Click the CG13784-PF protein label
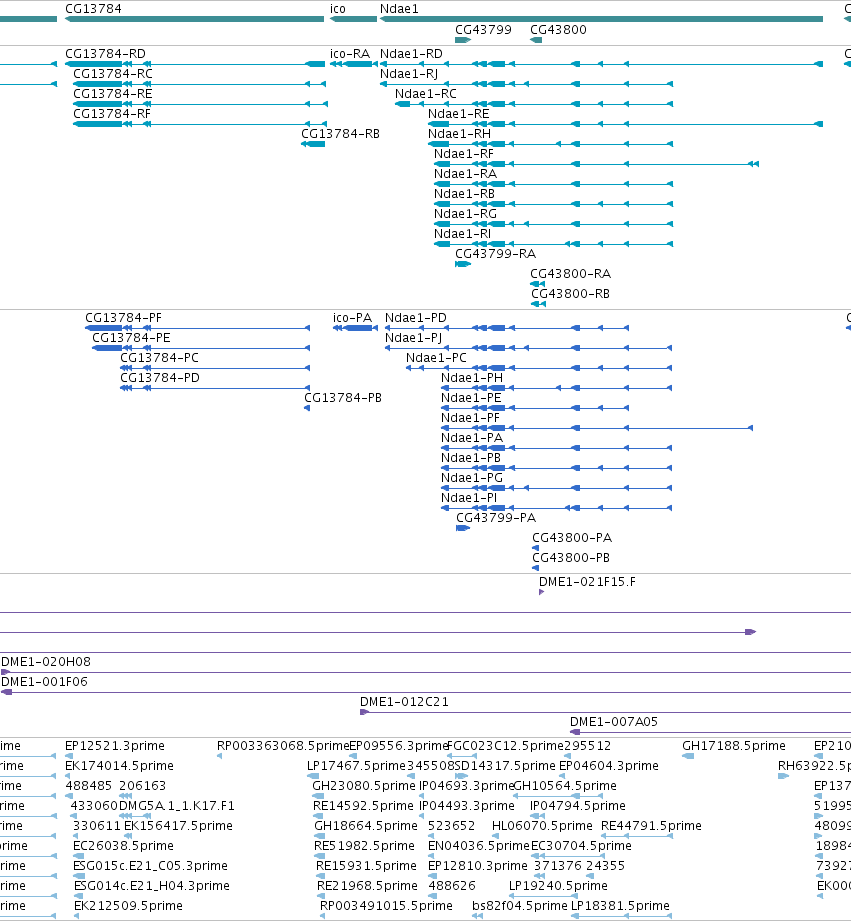Viewport: 851px width, 921px height. point(123,318)
